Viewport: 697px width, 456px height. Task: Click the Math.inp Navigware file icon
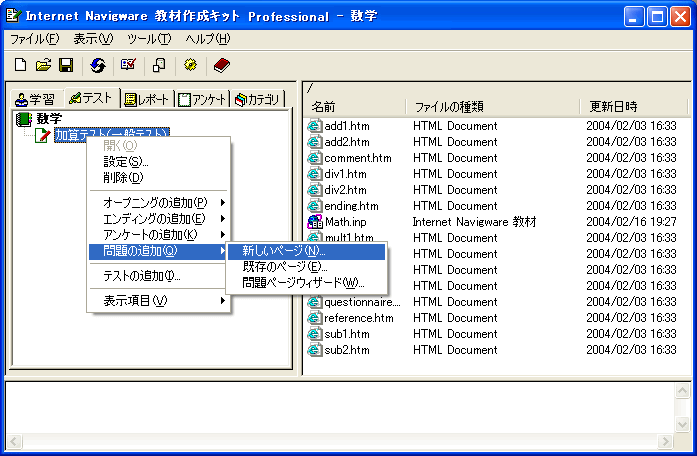(x=315, y=221)
